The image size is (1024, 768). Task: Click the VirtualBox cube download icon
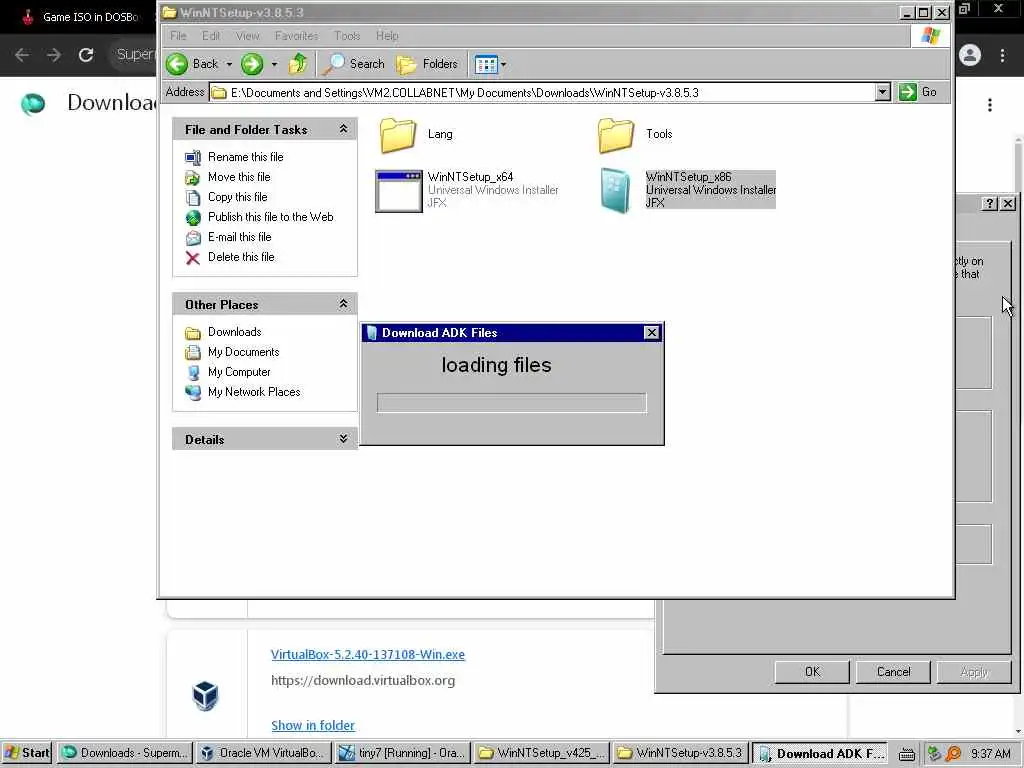click(205, 696)
